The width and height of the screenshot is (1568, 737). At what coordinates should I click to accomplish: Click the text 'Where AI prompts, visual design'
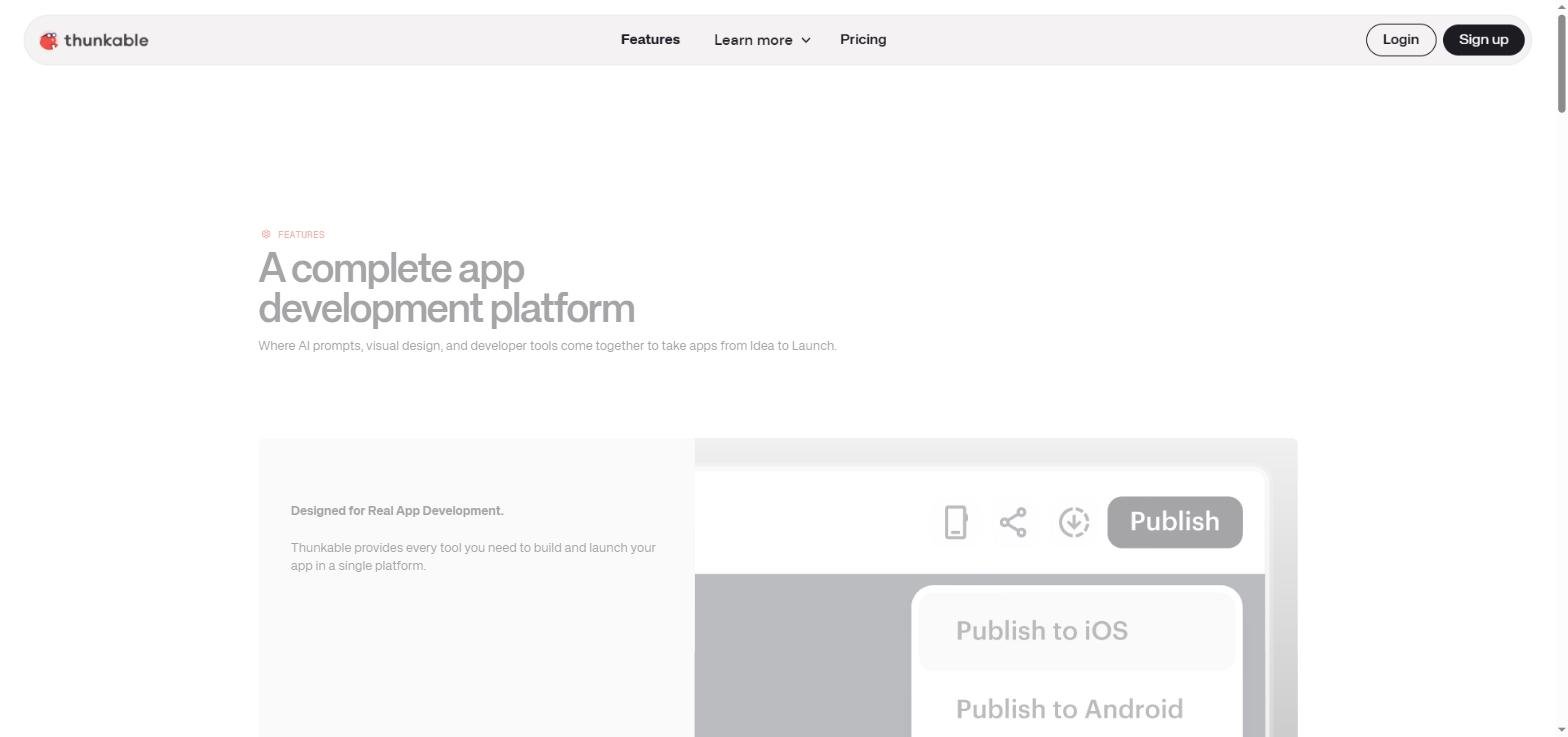(349, 346)
